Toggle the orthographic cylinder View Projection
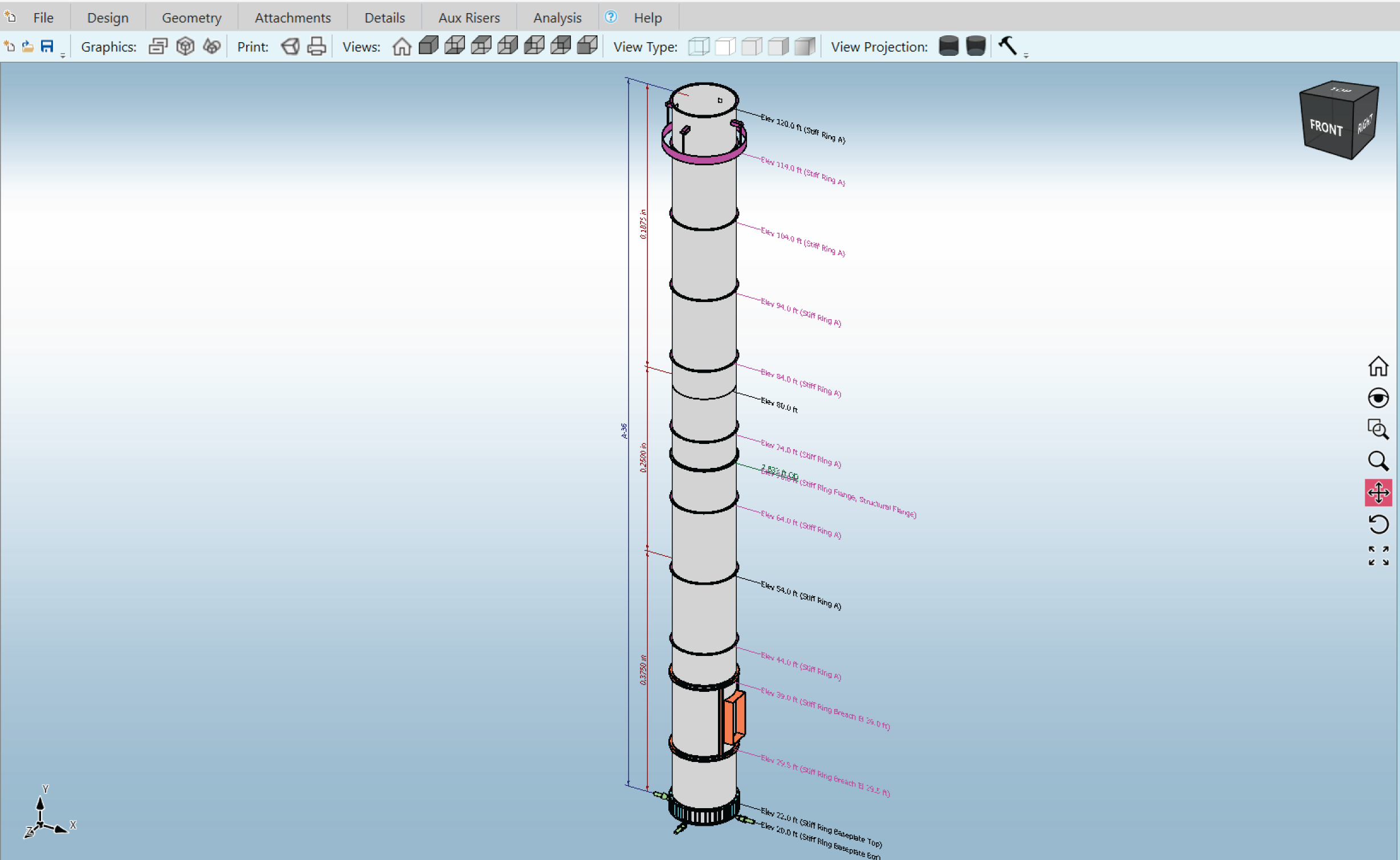This screenshot has width=1400, height=860. 948,46
